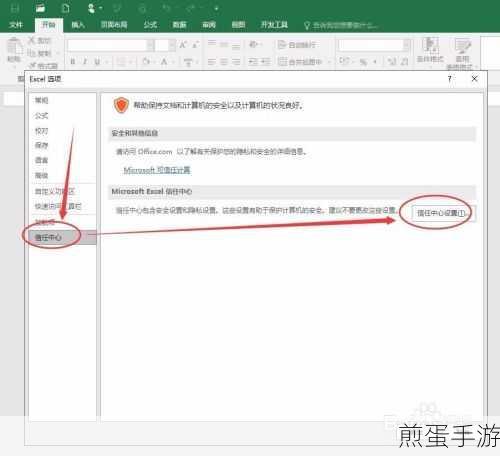The height and width of the screenshot is (456, 500).
Task: Open the Microsoft Trustworthy Computing link
Action: pyautogui.click(x=157, y=170)
